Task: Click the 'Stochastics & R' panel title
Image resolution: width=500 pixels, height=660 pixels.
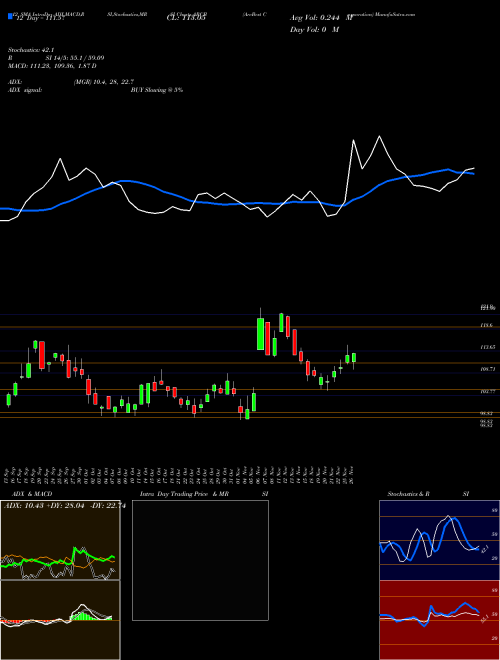Action: (409, 494)
